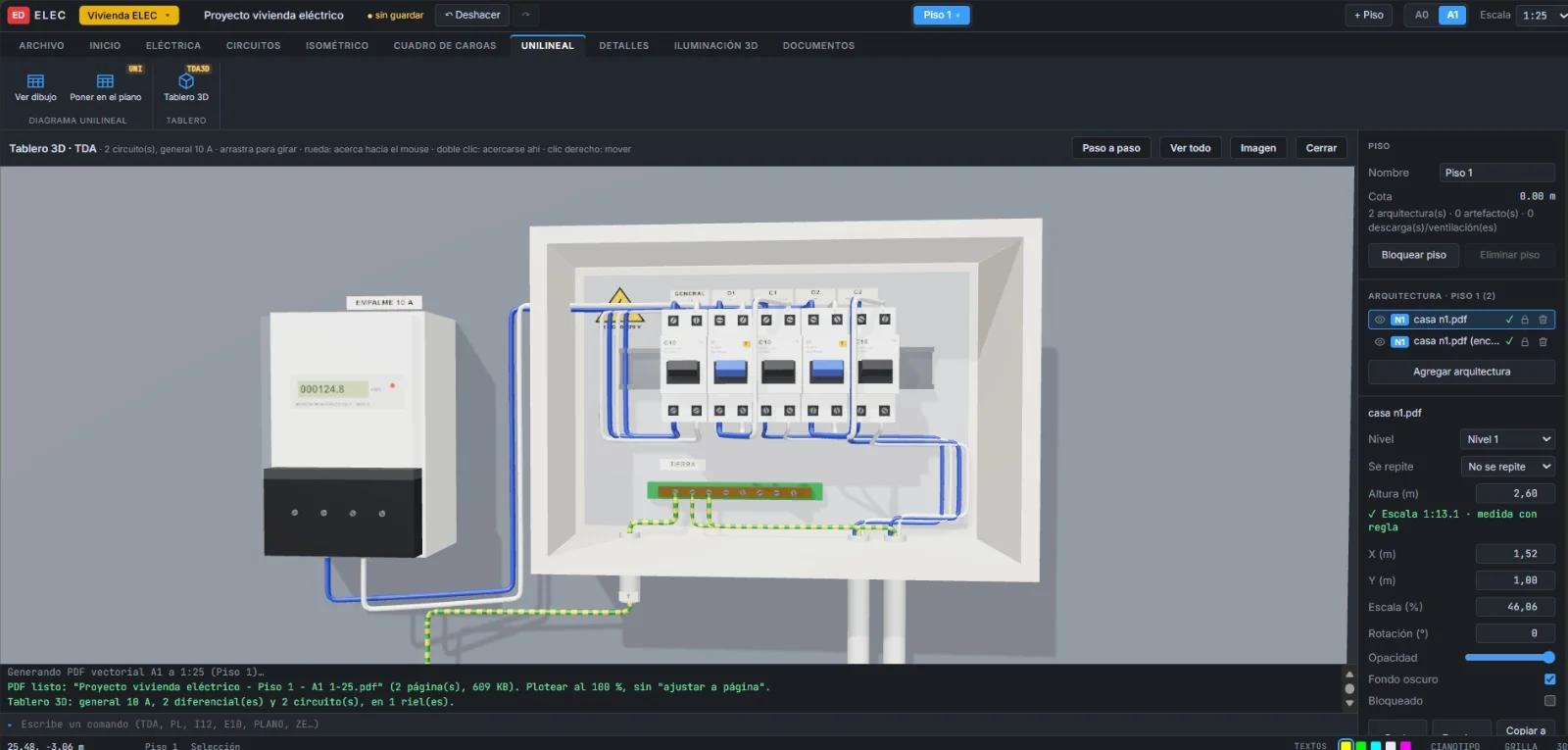Click the checkmark on casa n1.pdf (enc...)

point(1509,342)
